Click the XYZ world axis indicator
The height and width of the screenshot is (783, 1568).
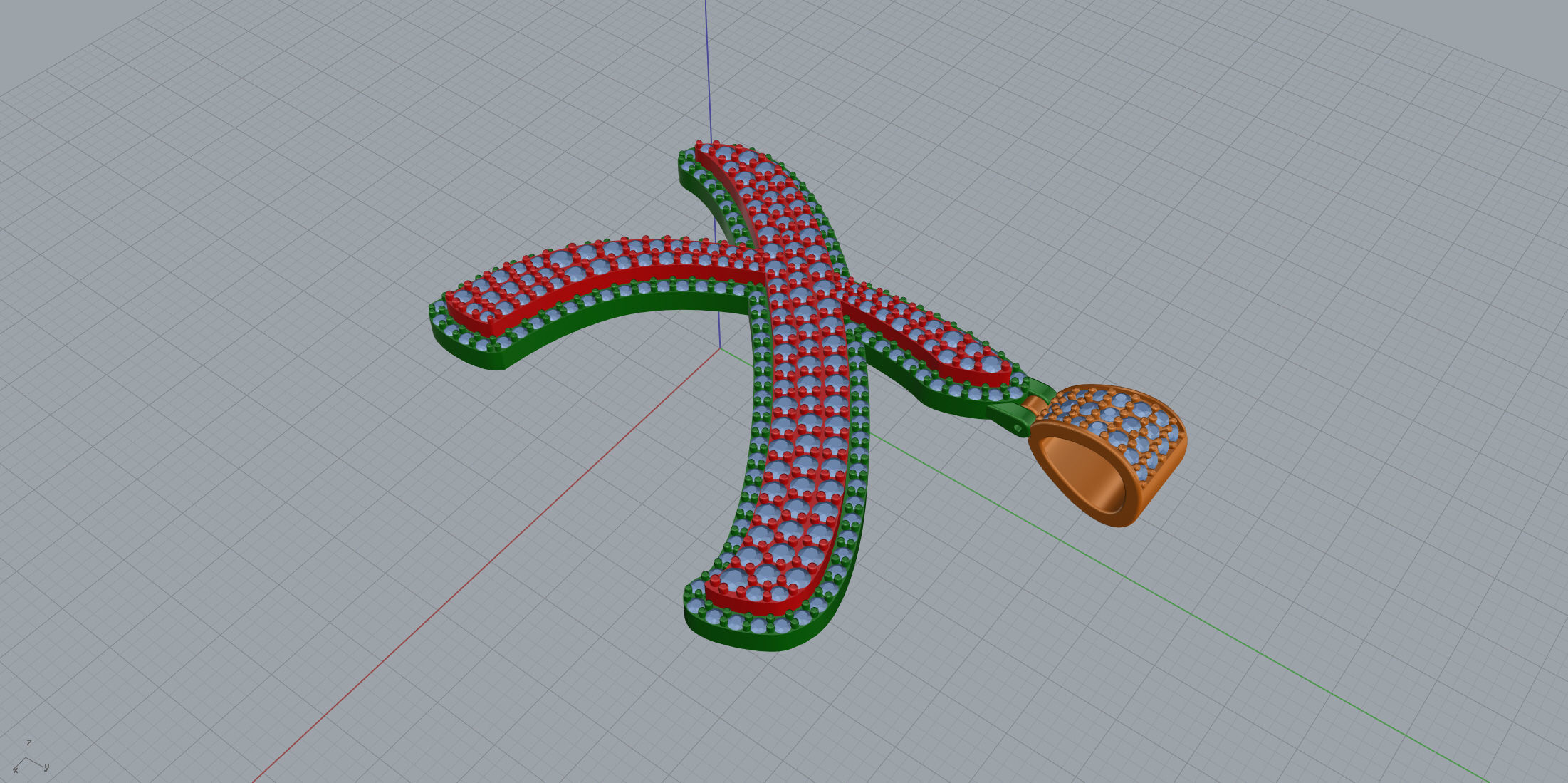(30, 757)
